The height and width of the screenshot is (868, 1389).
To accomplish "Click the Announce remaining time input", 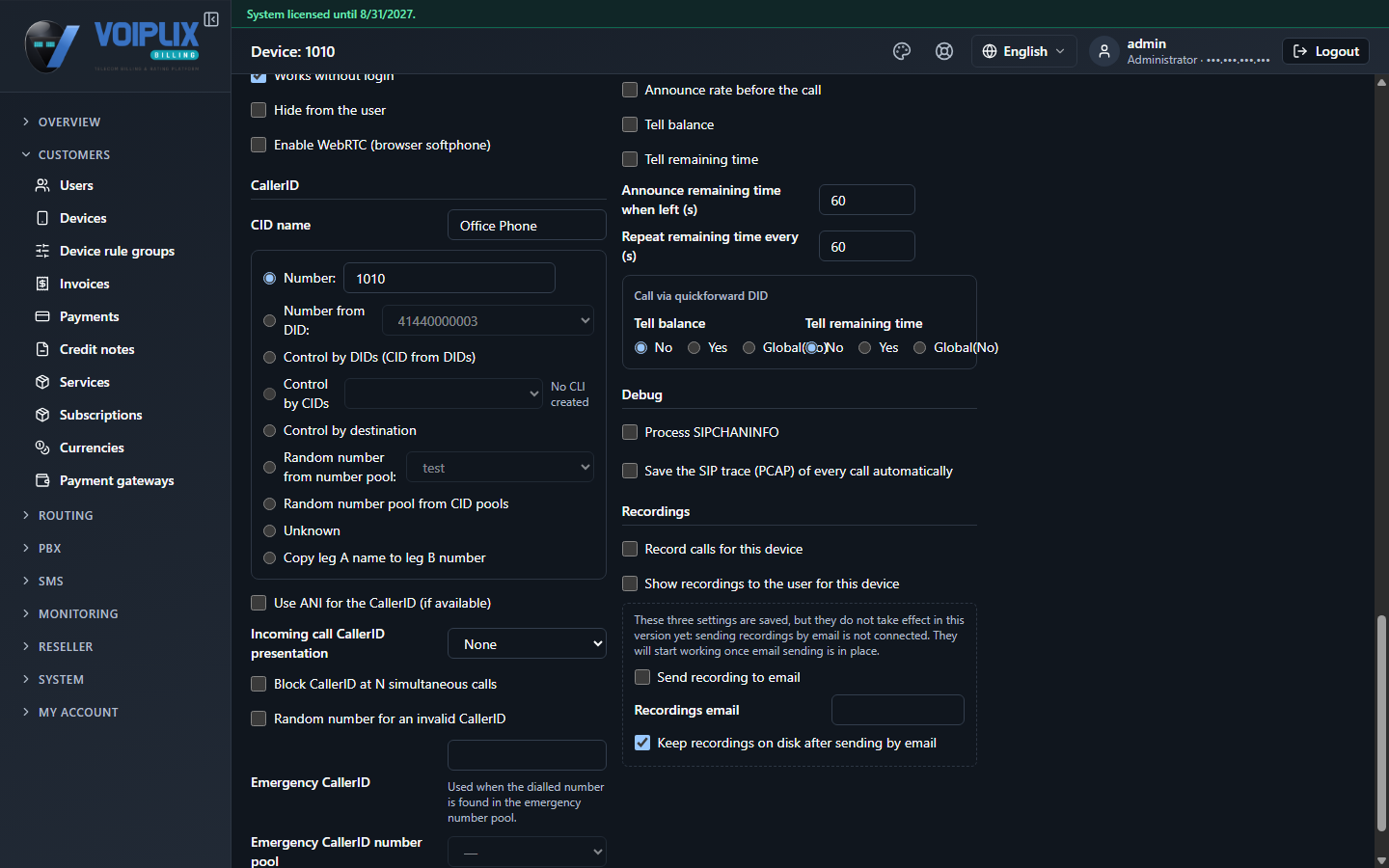I will tap(866, 200).
